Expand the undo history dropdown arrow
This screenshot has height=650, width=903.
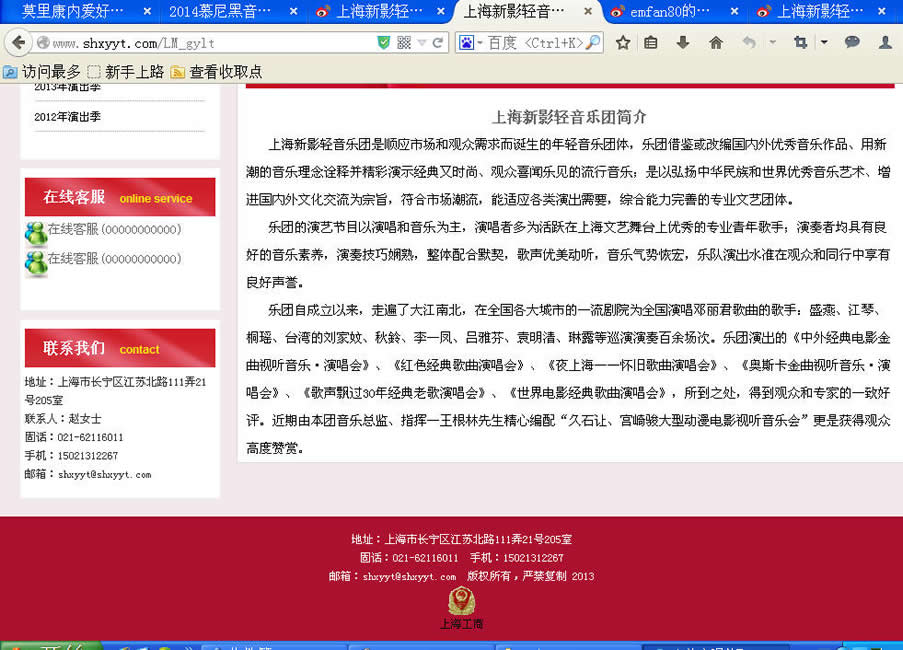click(773, 42)
